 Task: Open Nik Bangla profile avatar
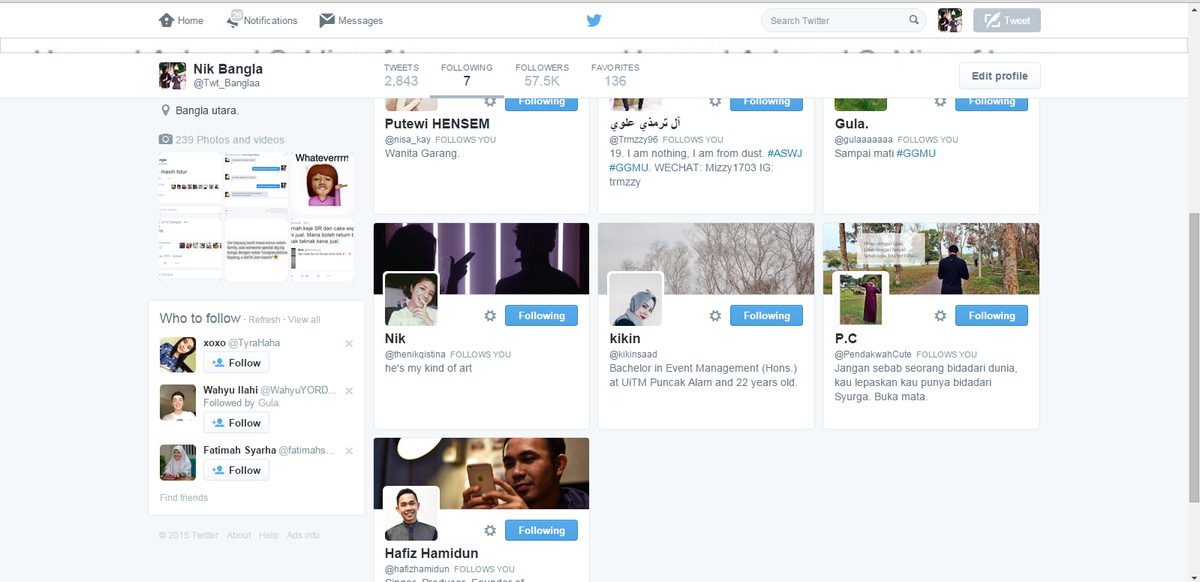point(172,76)
